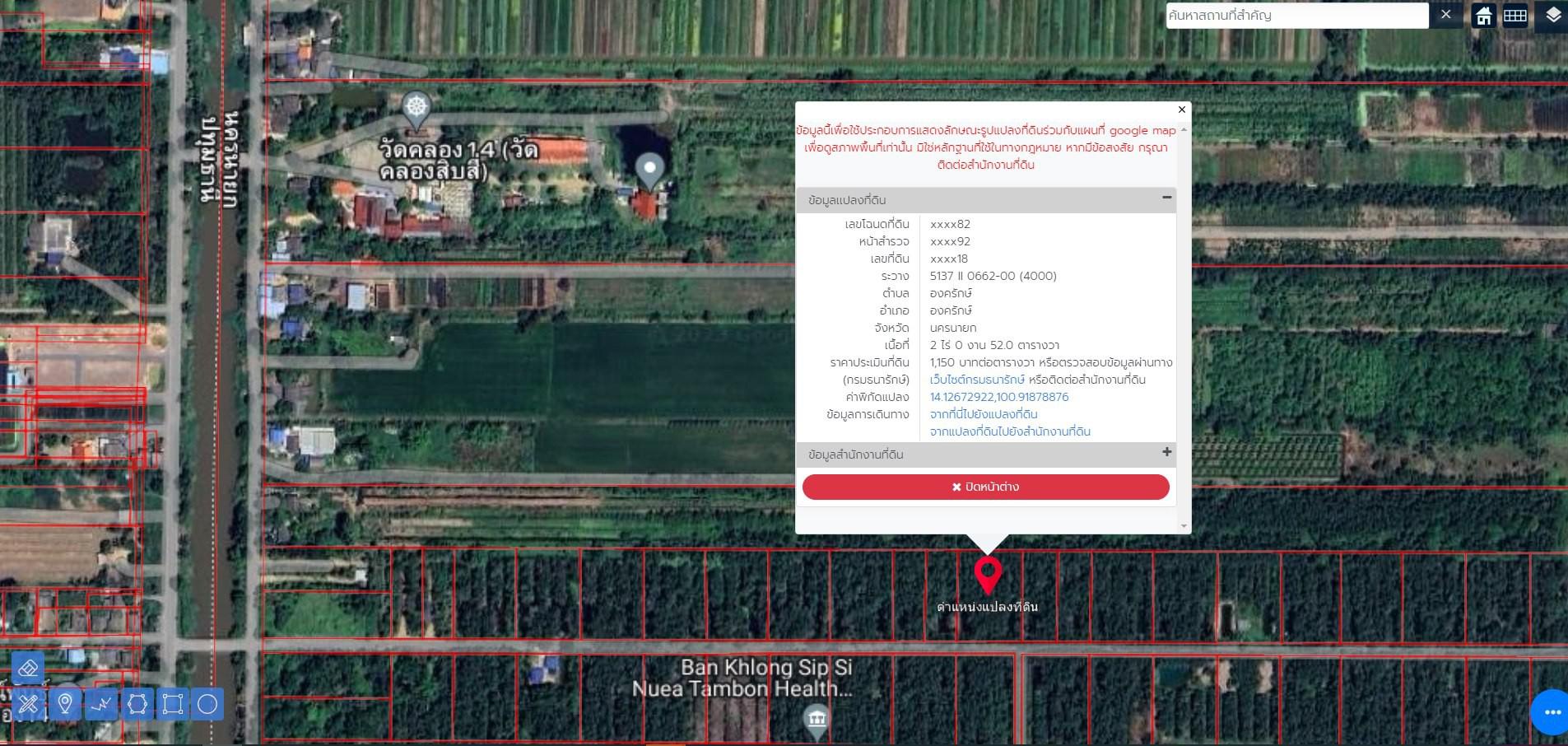Click the land number value xxxx18

[x=949, y=259]
